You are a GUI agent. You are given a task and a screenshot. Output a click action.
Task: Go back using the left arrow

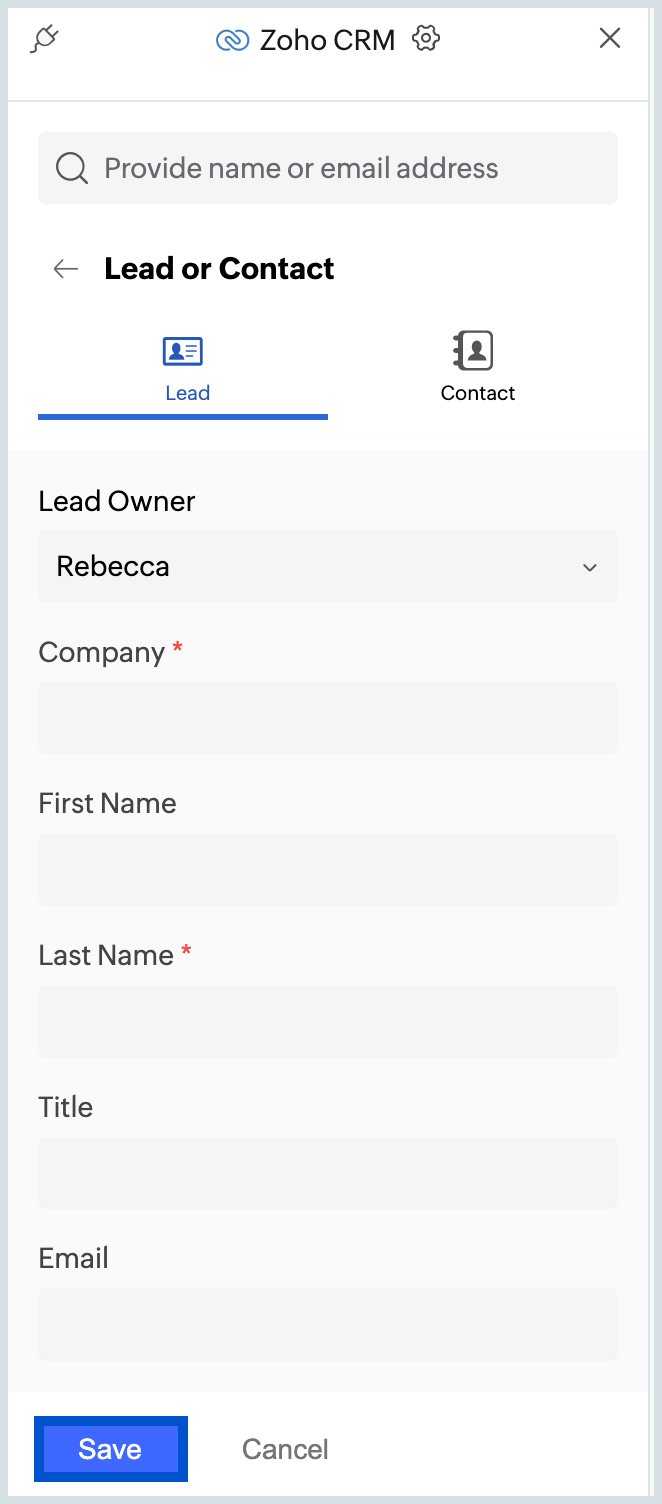pos(66,268)
